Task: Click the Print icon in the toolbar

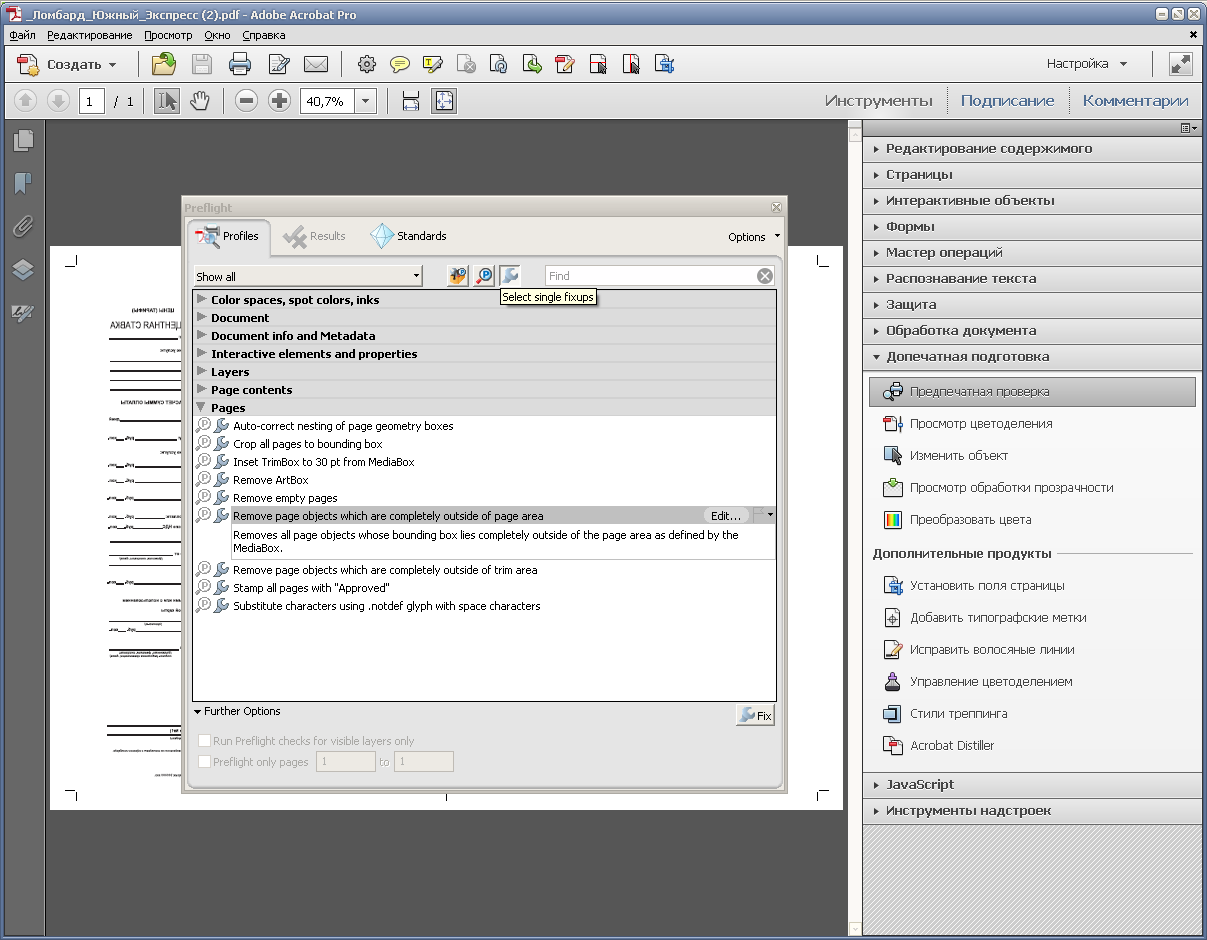Action: (240, 65)
